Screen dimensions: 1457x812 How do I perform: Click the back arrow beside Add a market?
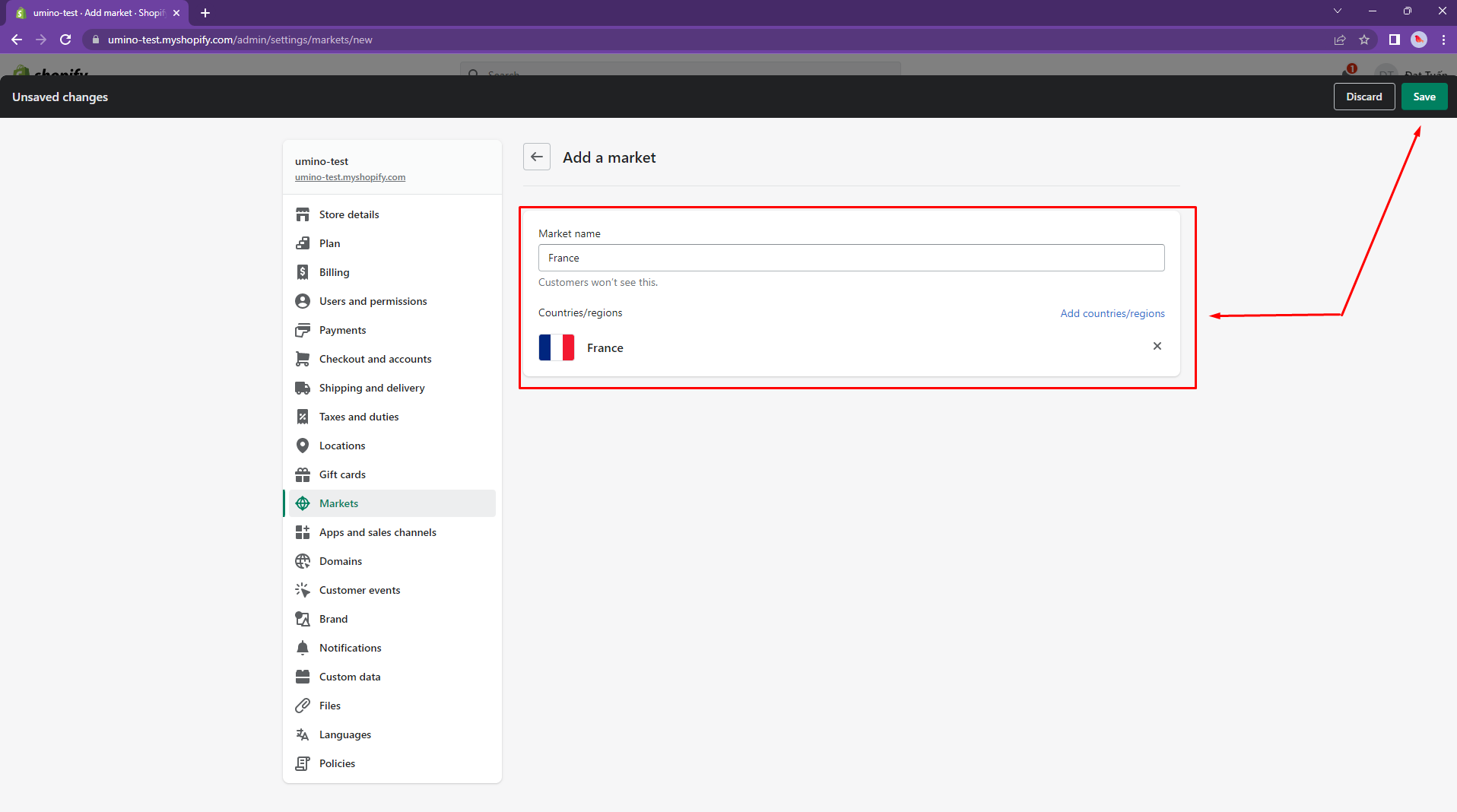click(537, 157)
